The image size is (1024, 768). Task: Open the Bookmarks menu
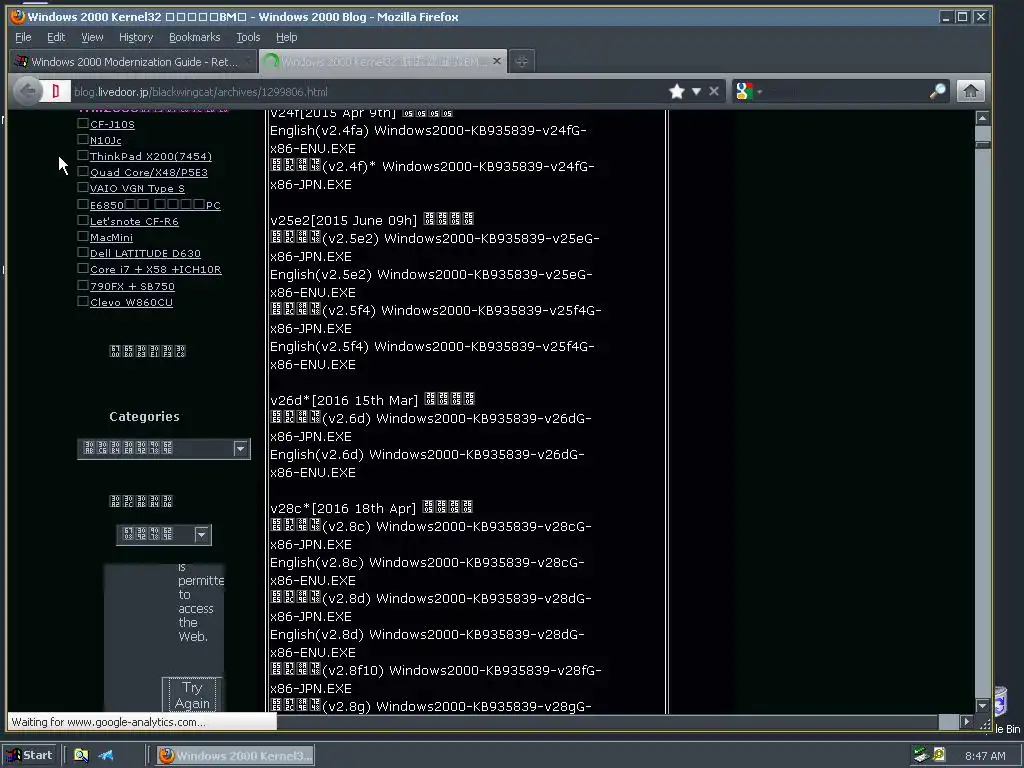pyautogui.click(x=195, y=37)
